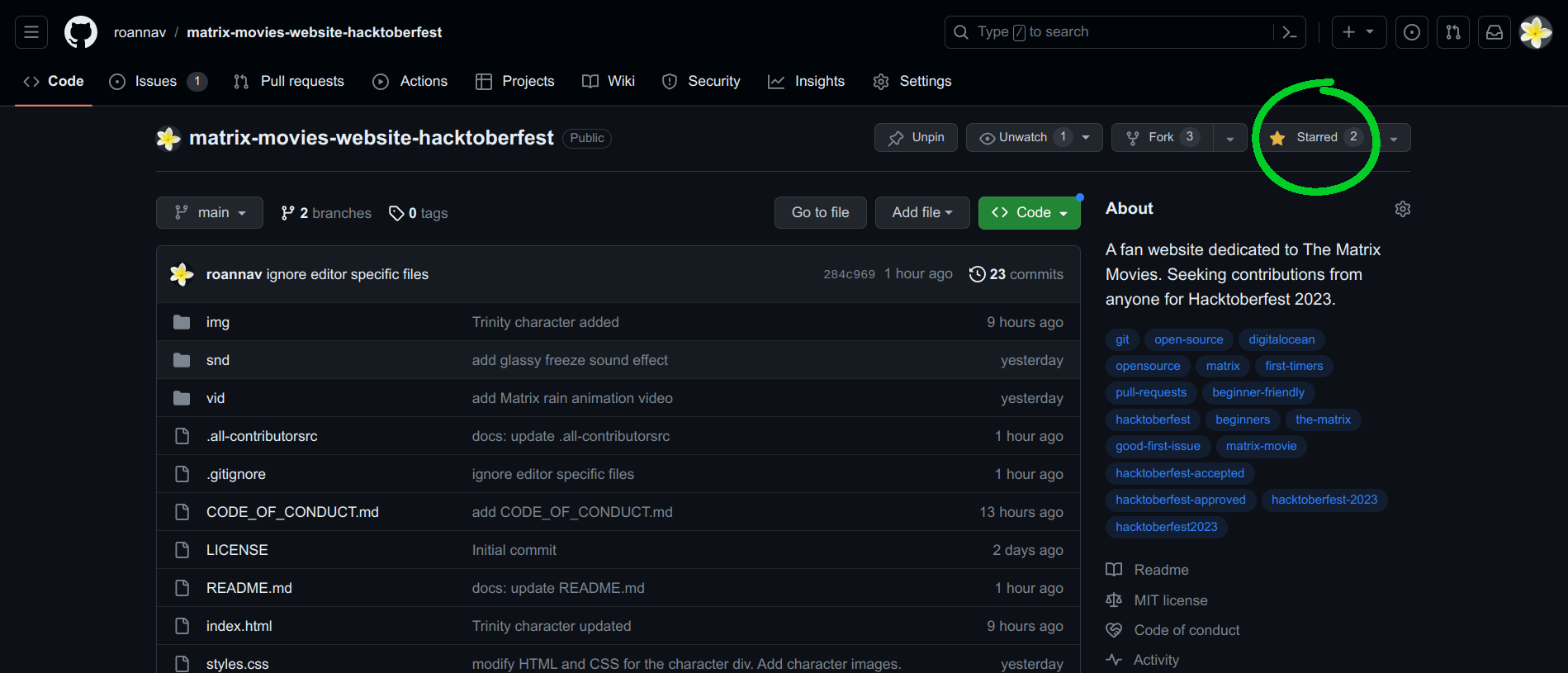Open the 2 branches link
Viewport: 1568px width, 673px height.
coord(326,213)
